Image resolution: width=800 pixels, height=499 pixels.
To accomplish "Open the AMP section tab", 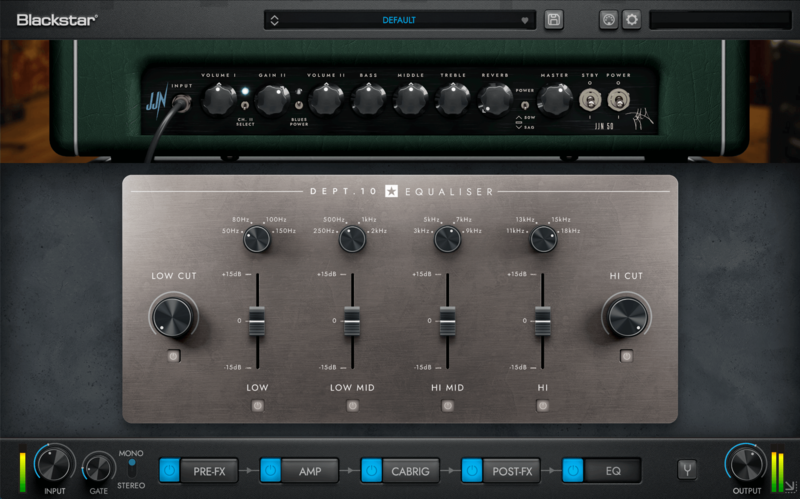I will pos(310,471).
